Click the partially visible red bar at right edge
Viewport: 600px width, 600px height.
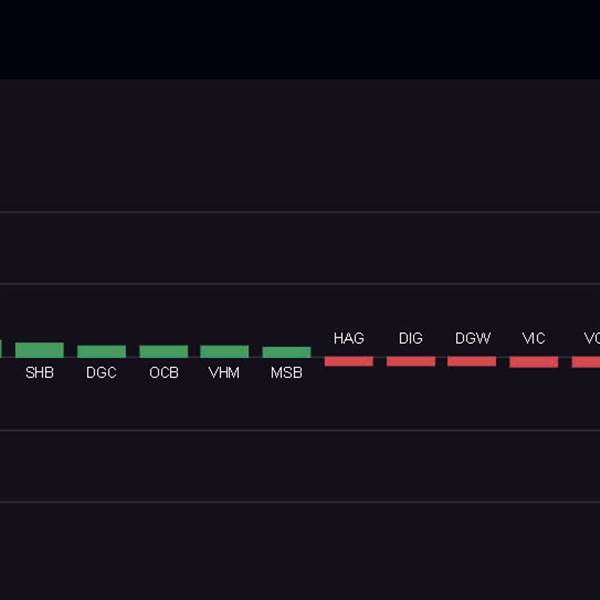[586, 362]
